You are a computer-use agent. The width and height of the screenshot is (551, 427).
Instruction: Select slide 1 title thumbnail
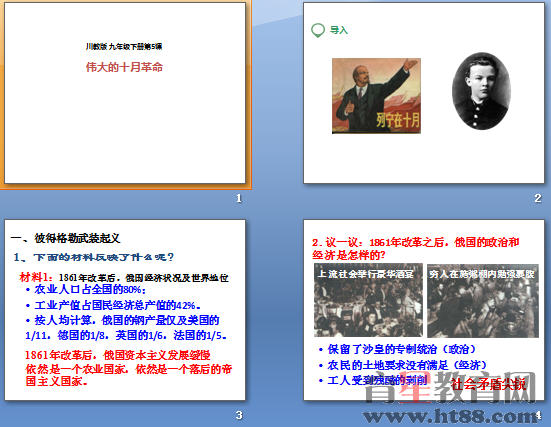point(125,93)
